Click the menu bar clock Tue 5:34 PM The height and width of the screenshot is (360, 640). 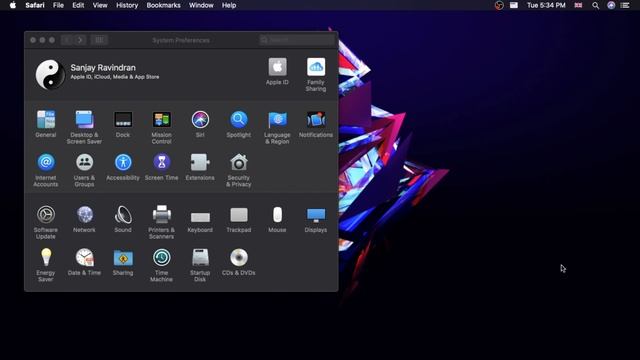(546, 5)
